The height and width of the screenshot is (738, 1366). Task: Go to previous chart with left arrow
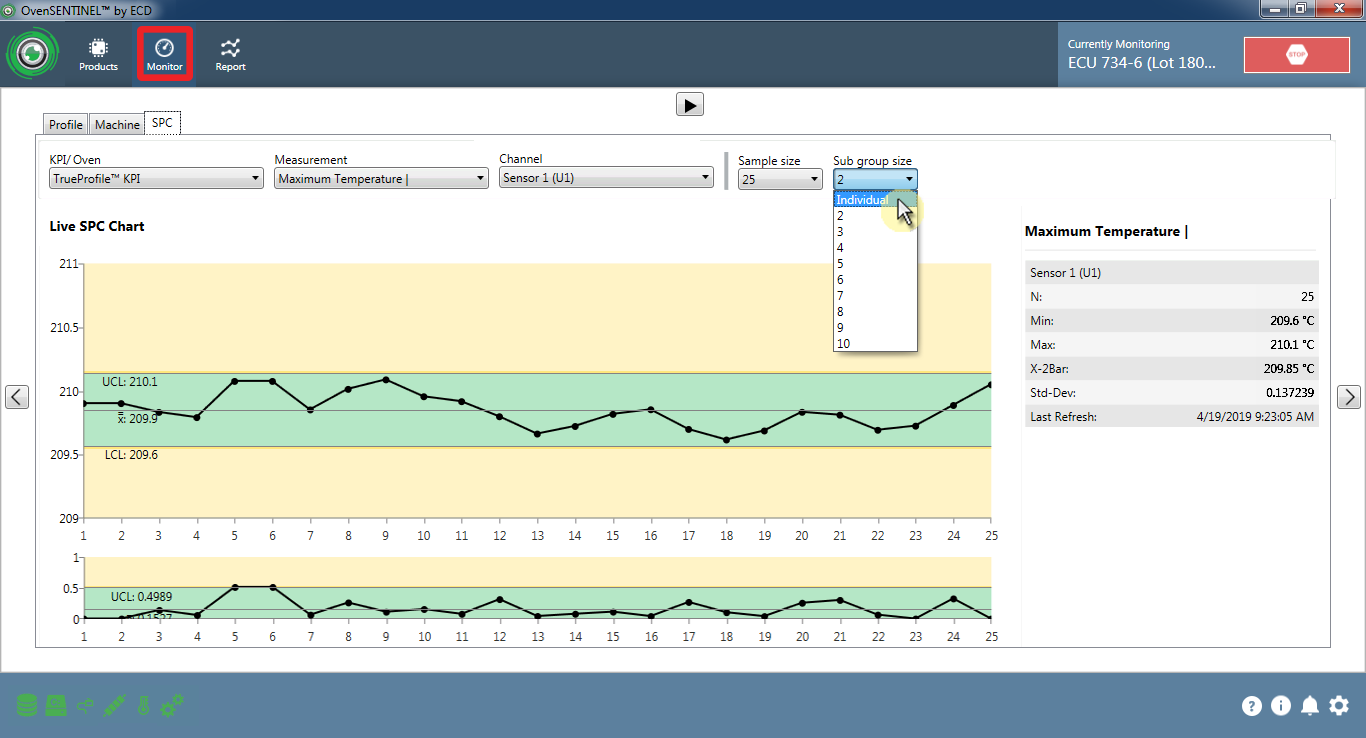[17, 397]
